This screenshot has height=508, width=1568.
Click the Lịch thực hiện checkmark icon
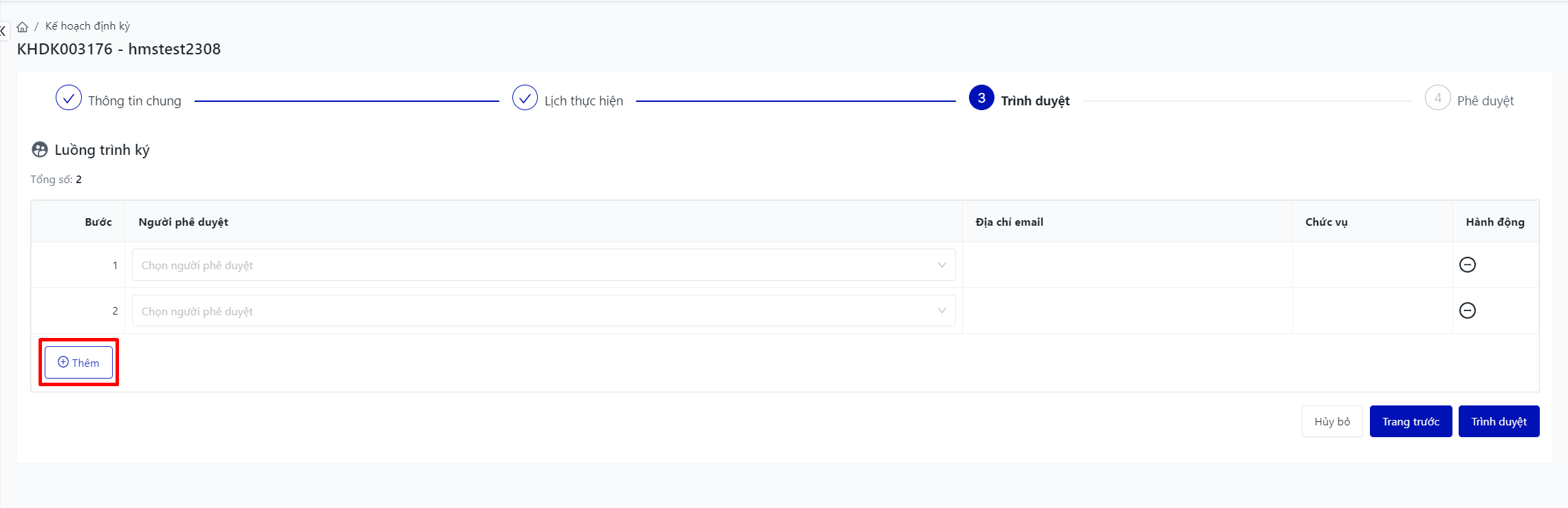coord(525,98)
